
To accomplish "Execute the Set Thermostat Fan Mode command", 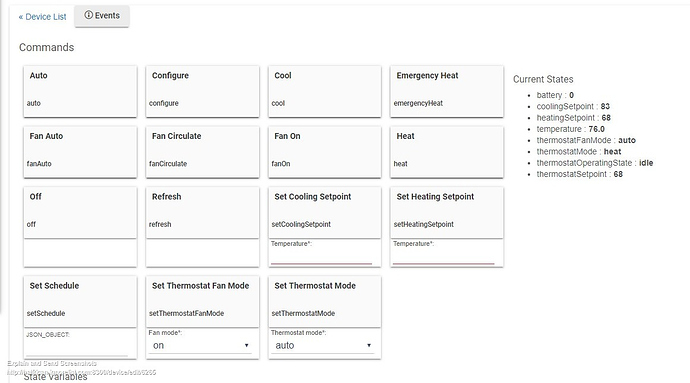I will (x=202, y=302).
